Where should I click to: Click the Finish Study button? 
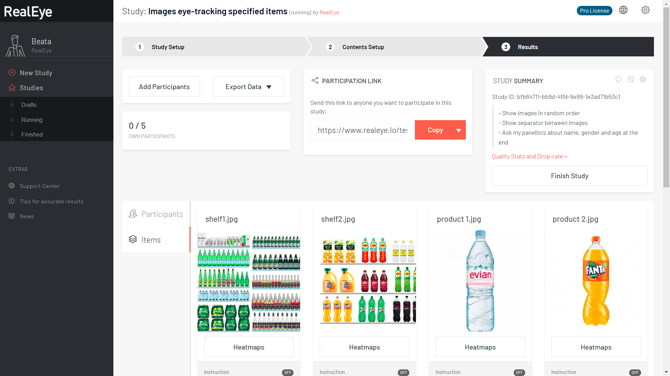coord(569,176)
